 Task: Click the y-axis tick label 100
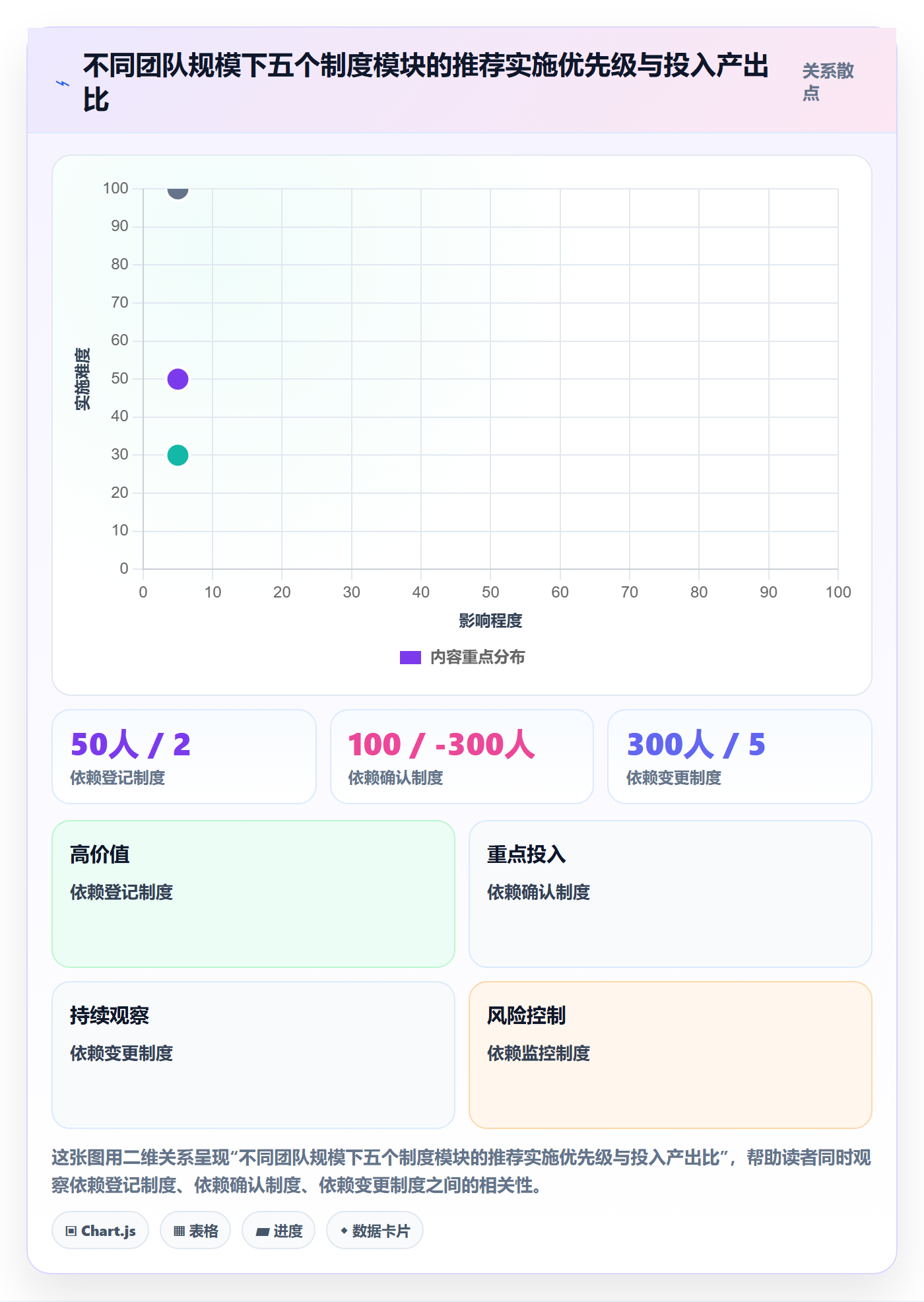(x=115, y=188)
